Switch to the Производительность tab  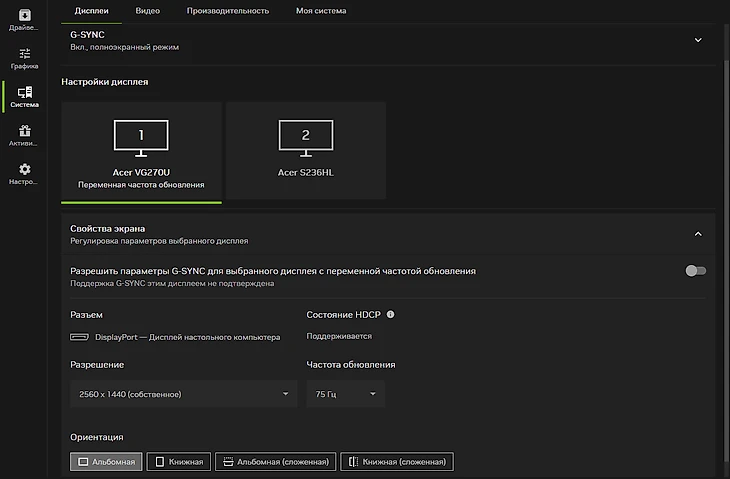pos(227,11)
